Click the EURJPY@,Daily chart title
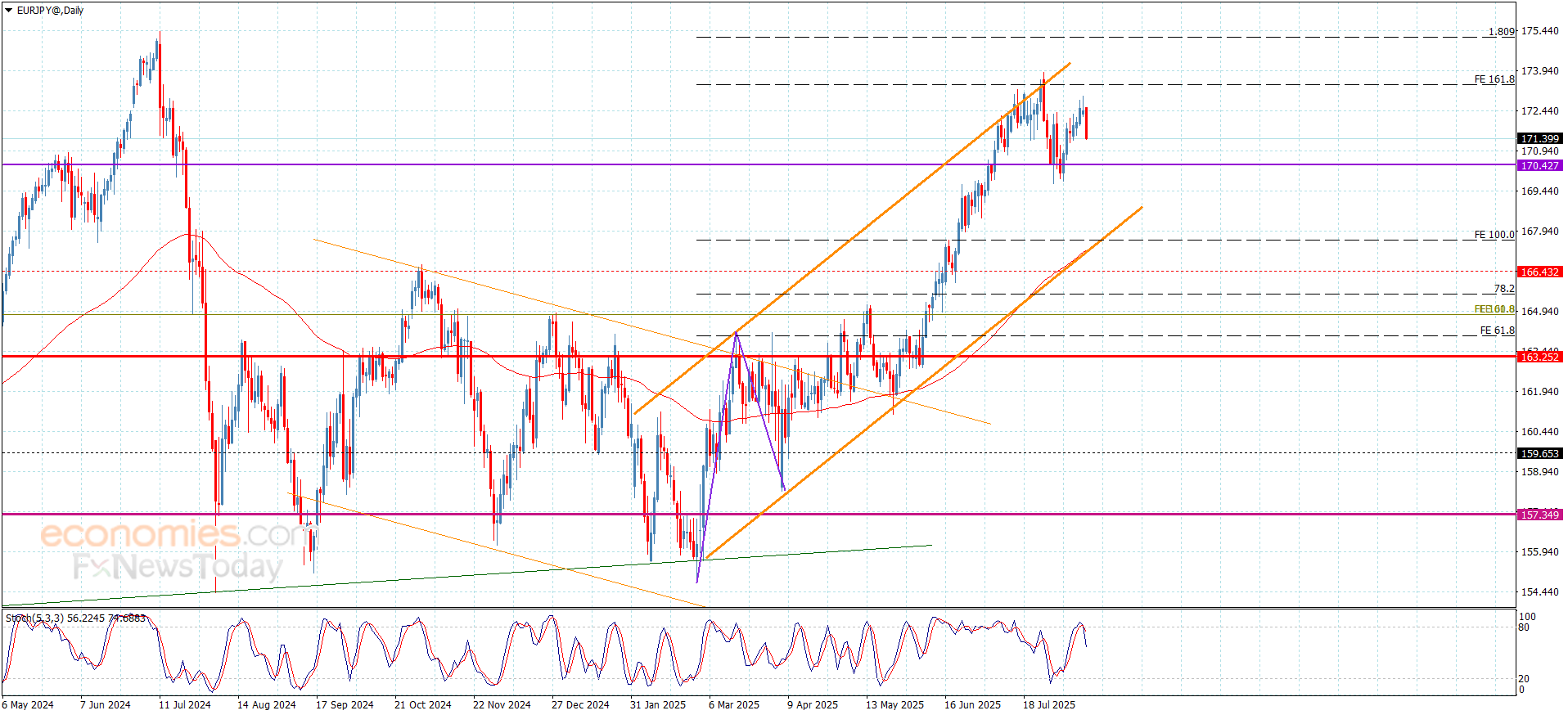The image size is (1568, 715). pyautogui.click(x=50, y=11)
